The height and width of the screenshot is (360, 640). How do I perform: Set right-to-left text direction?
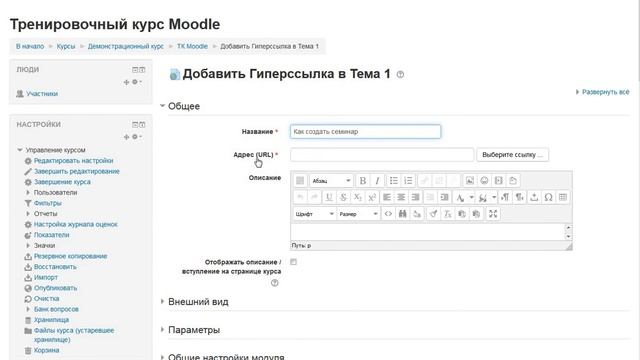click(519, 197)
